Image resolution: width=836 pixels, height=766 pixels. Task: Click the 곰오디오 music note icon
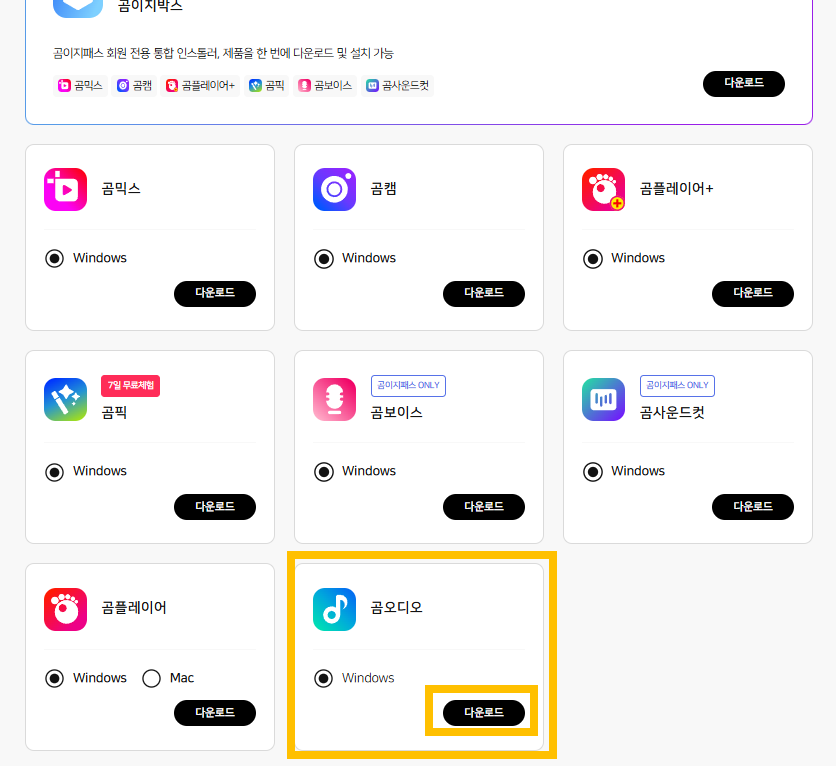tap(334, 609)
